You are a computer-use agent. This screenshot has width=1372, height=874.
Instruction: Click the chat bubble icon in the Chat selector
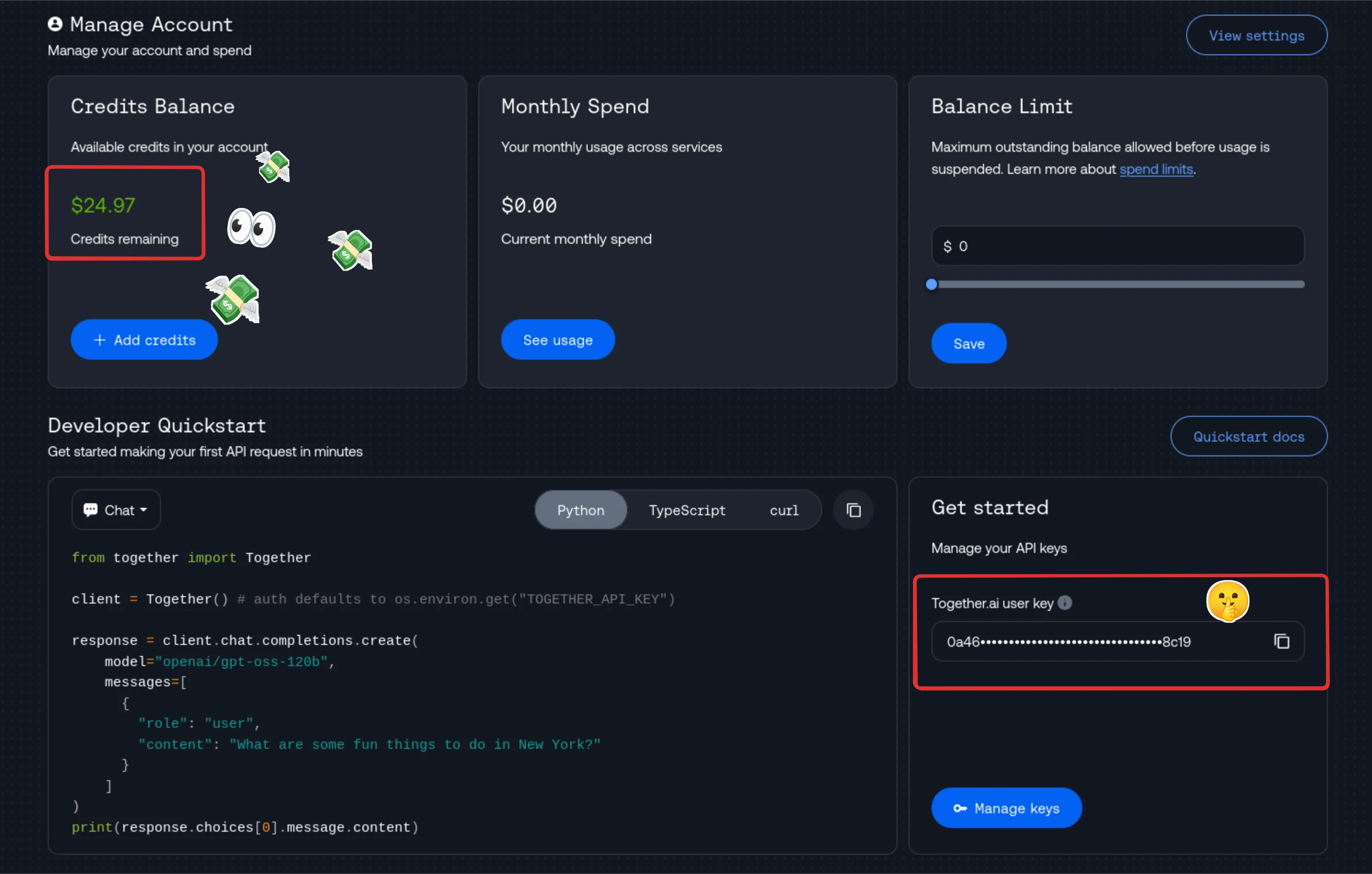click(x=92, y=509)
